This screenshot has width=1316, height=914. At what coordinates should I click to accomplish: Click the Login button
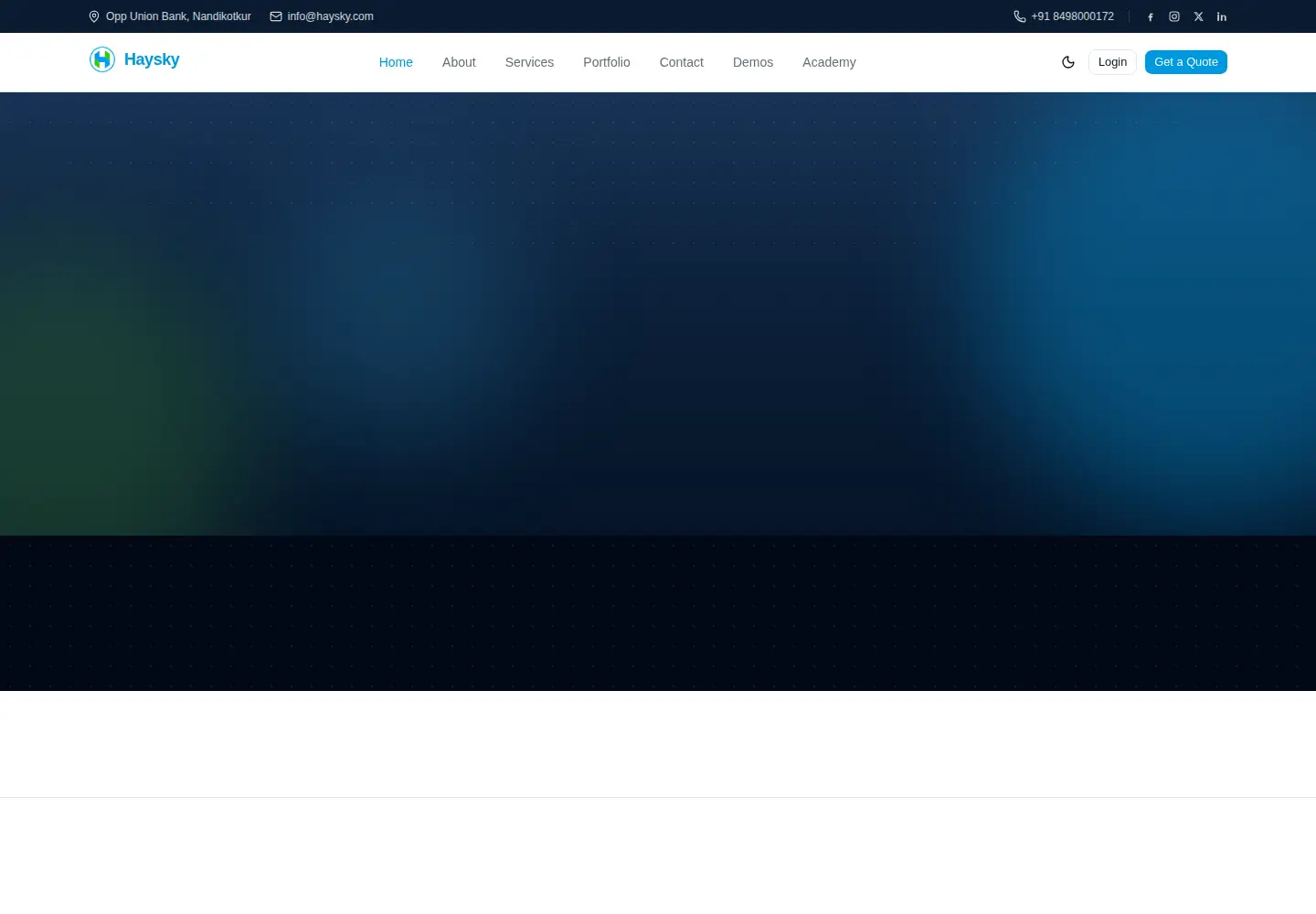click(x=1112, y=62)
